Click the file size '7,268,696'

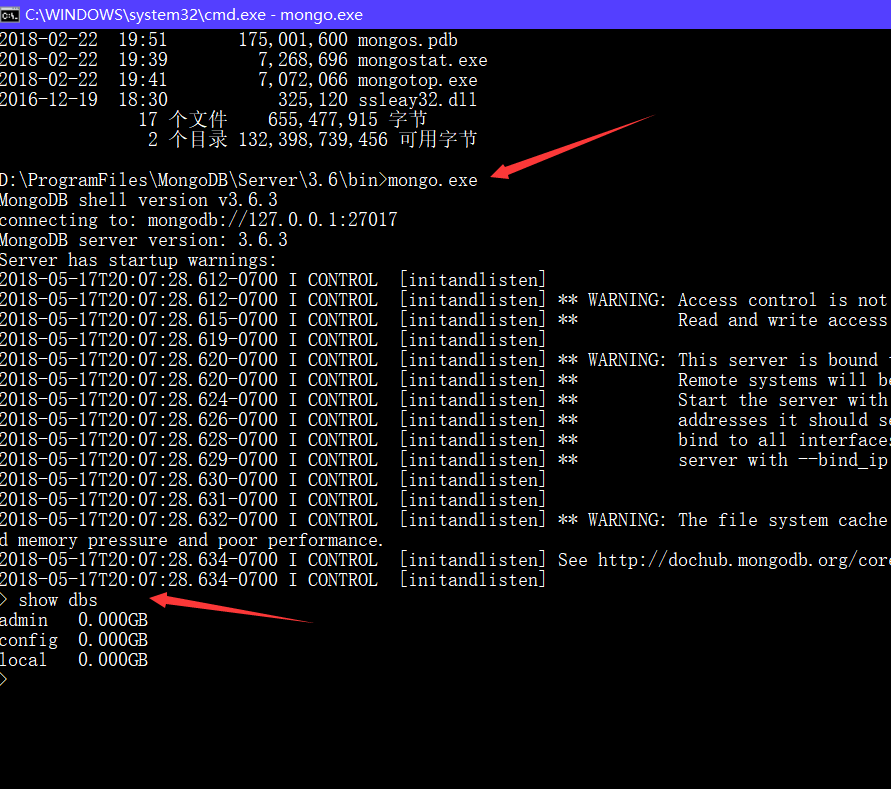coord(303,60)
